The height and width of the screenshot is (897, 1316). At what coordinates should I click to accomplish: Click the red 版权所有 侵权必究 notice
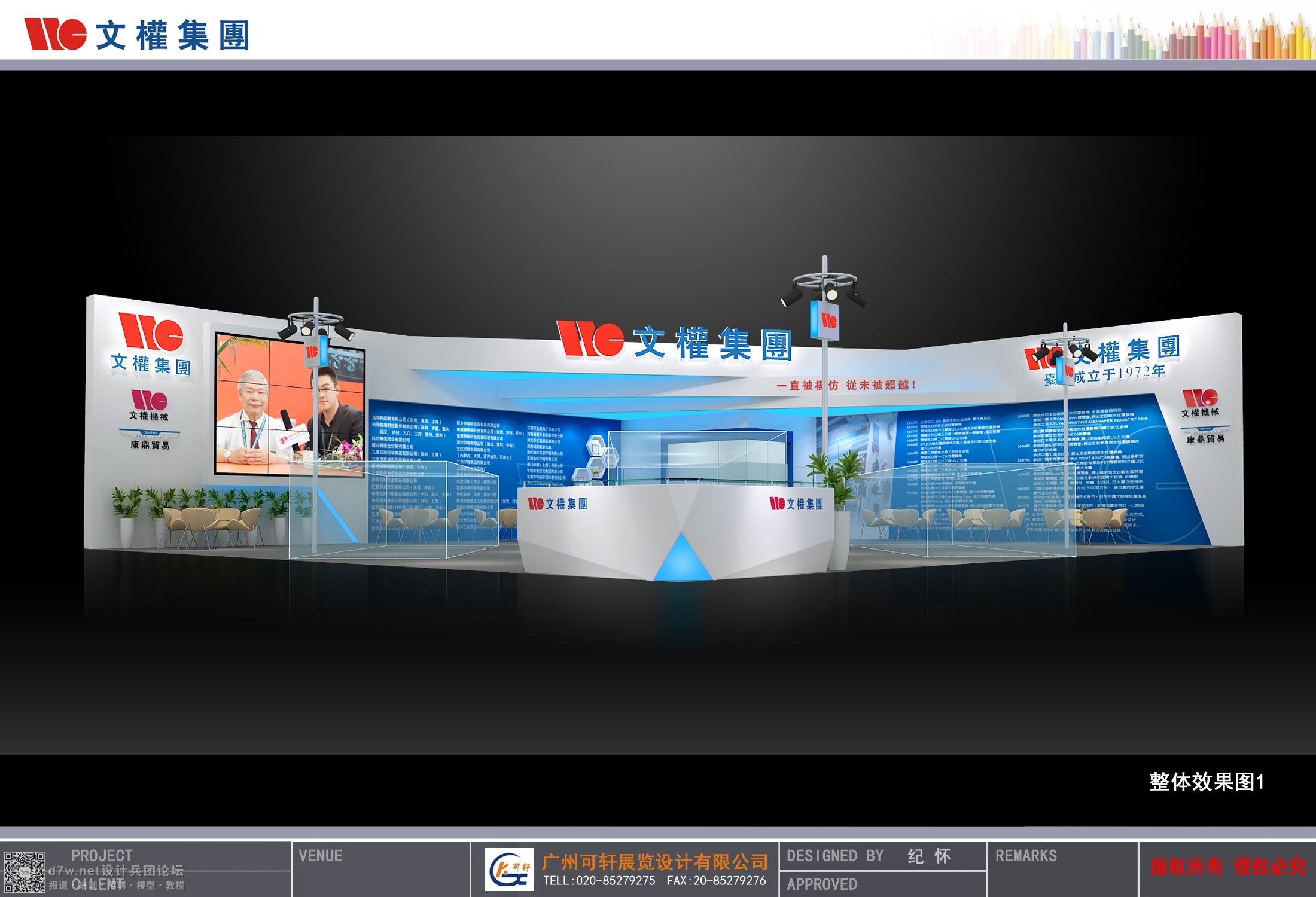click(x=1227, y=866)
